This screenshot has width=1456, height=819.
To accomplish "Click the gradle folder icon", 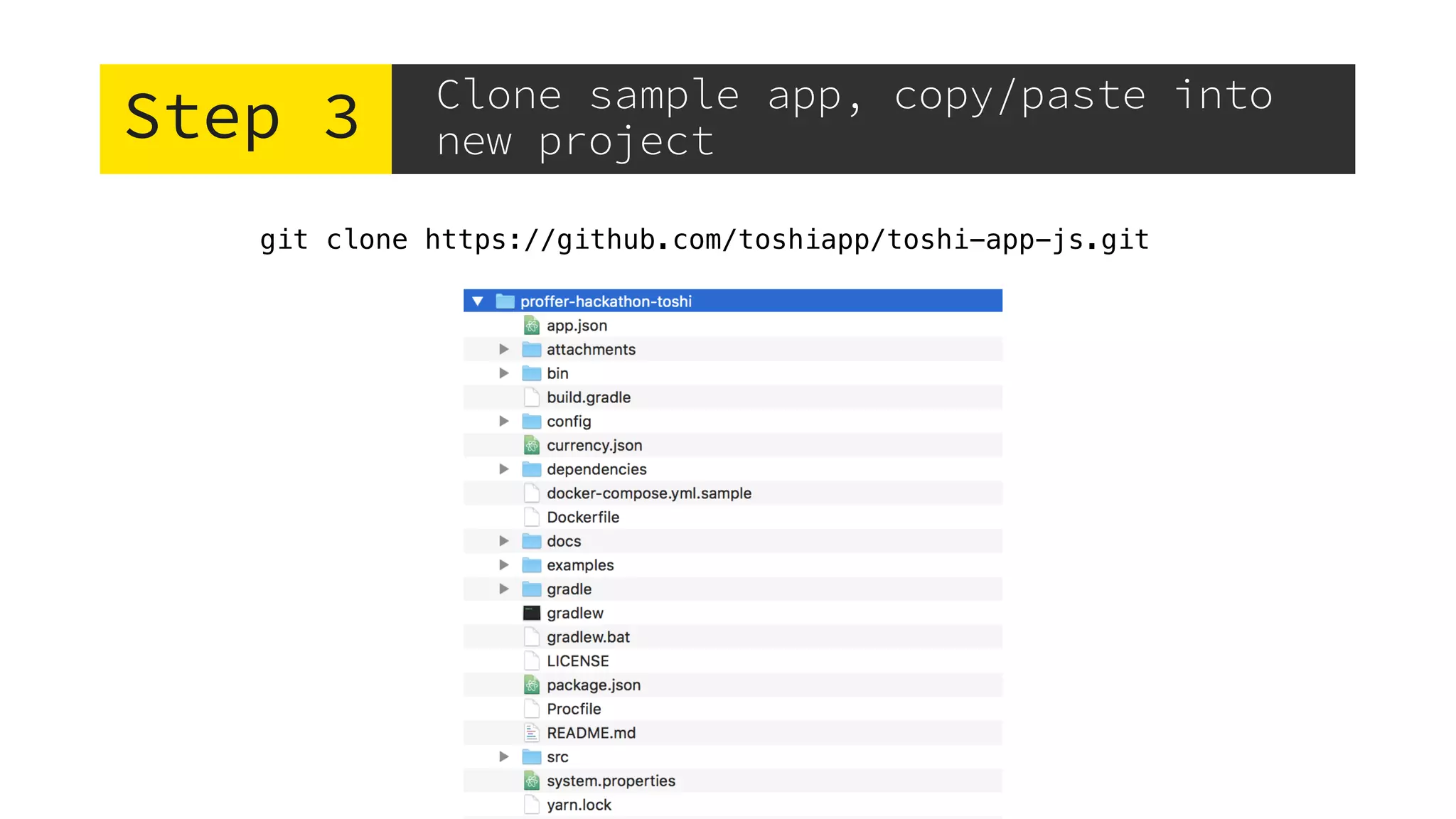I will point(532,589).
